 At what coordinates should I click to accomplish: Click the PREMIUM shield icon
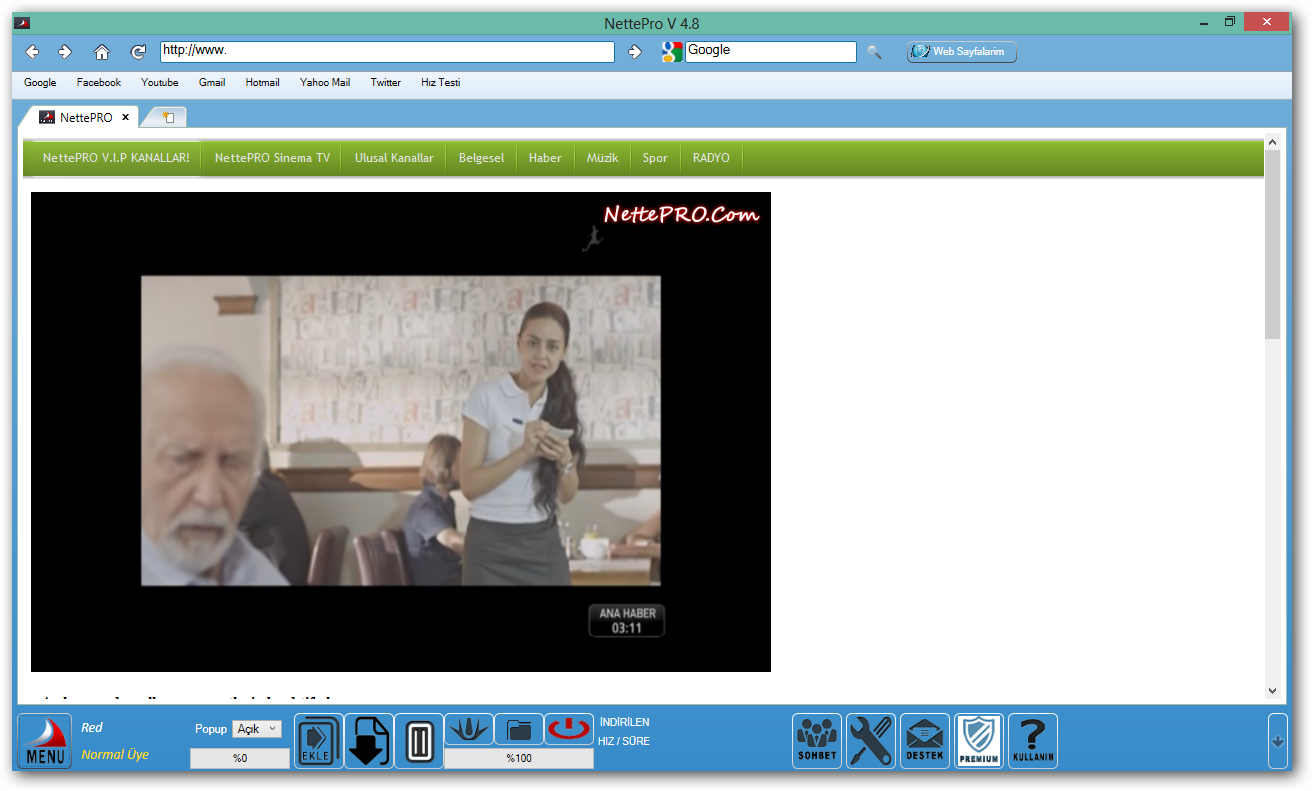tap(979, 741)
